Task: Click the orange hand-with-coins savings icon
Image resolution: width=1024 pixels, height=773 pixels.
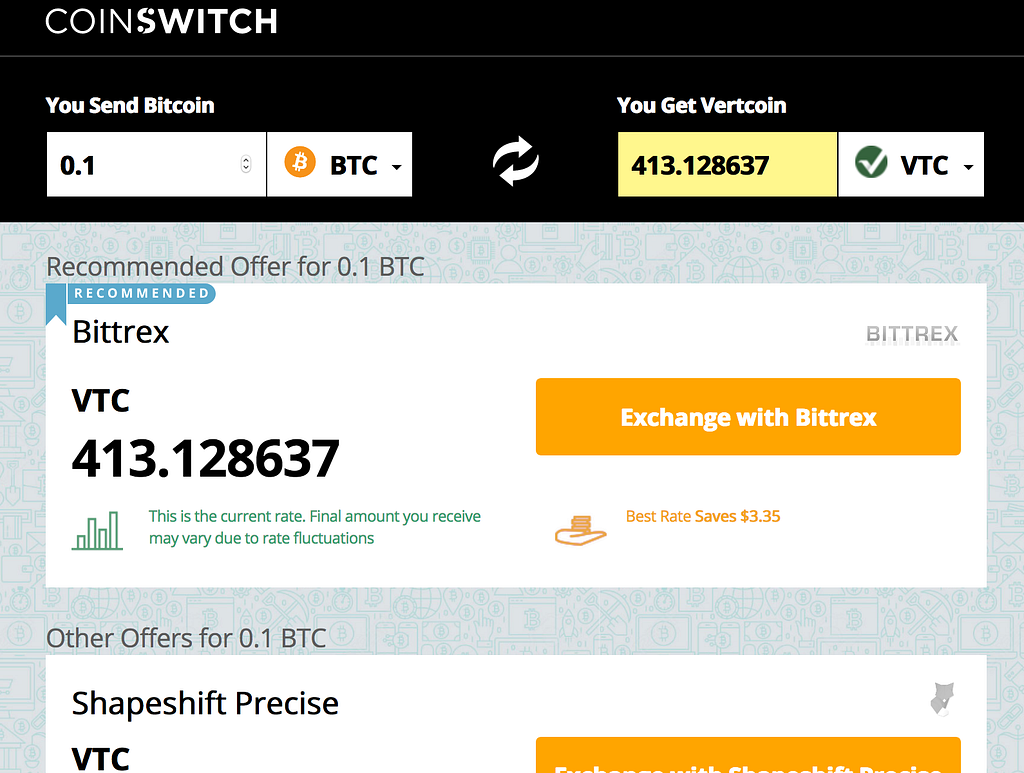Action: pos(581,528)
